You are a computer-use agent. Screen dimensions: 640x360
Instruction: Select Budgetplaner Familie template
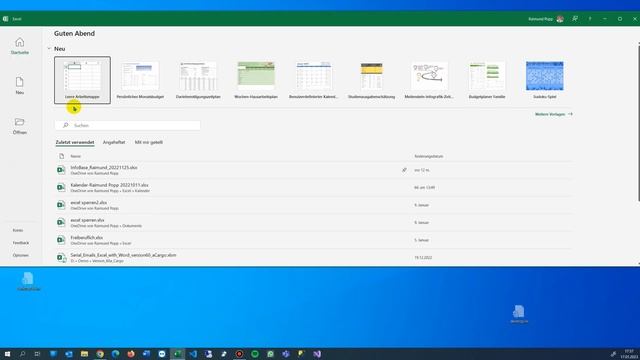[487, 80]
